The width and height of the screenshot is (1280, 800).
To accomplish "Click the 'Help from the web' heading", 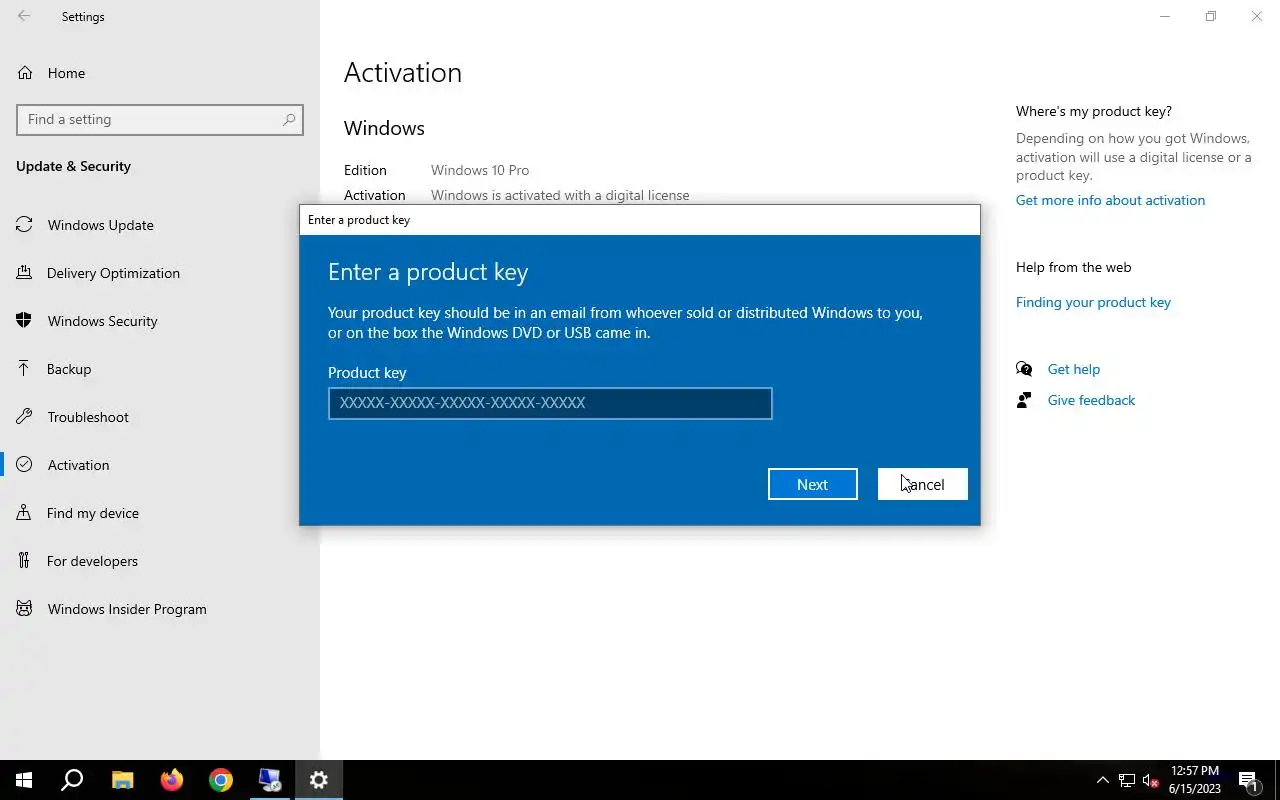I will tap(1074, 267).
